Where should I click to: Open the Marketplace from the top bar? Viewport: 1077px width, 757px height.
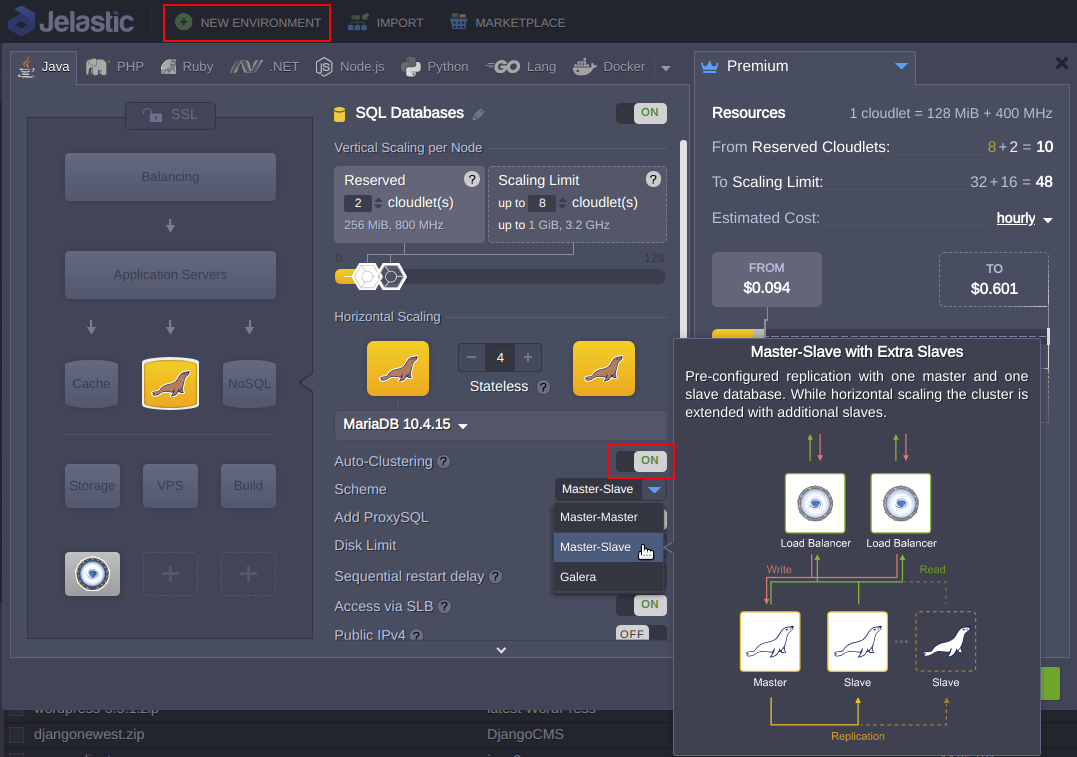507,22
